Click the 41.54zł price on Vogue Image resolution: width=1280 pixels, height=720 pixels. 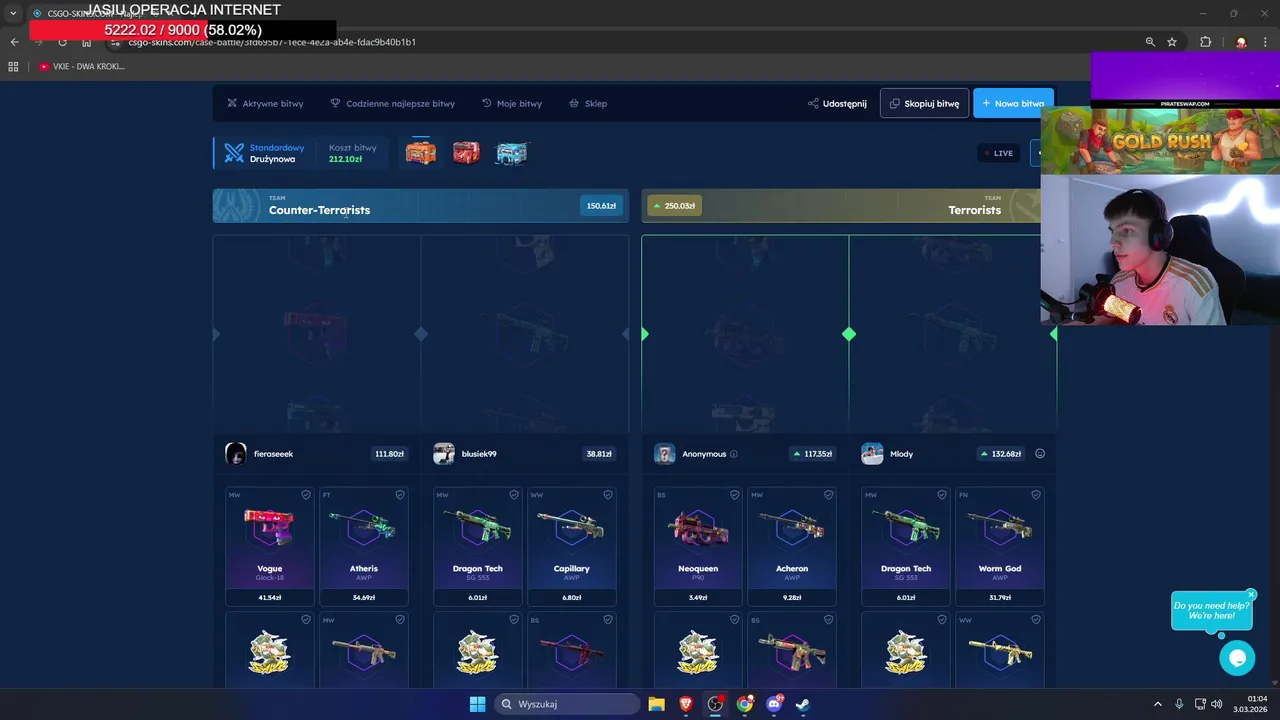coord(270,597)
